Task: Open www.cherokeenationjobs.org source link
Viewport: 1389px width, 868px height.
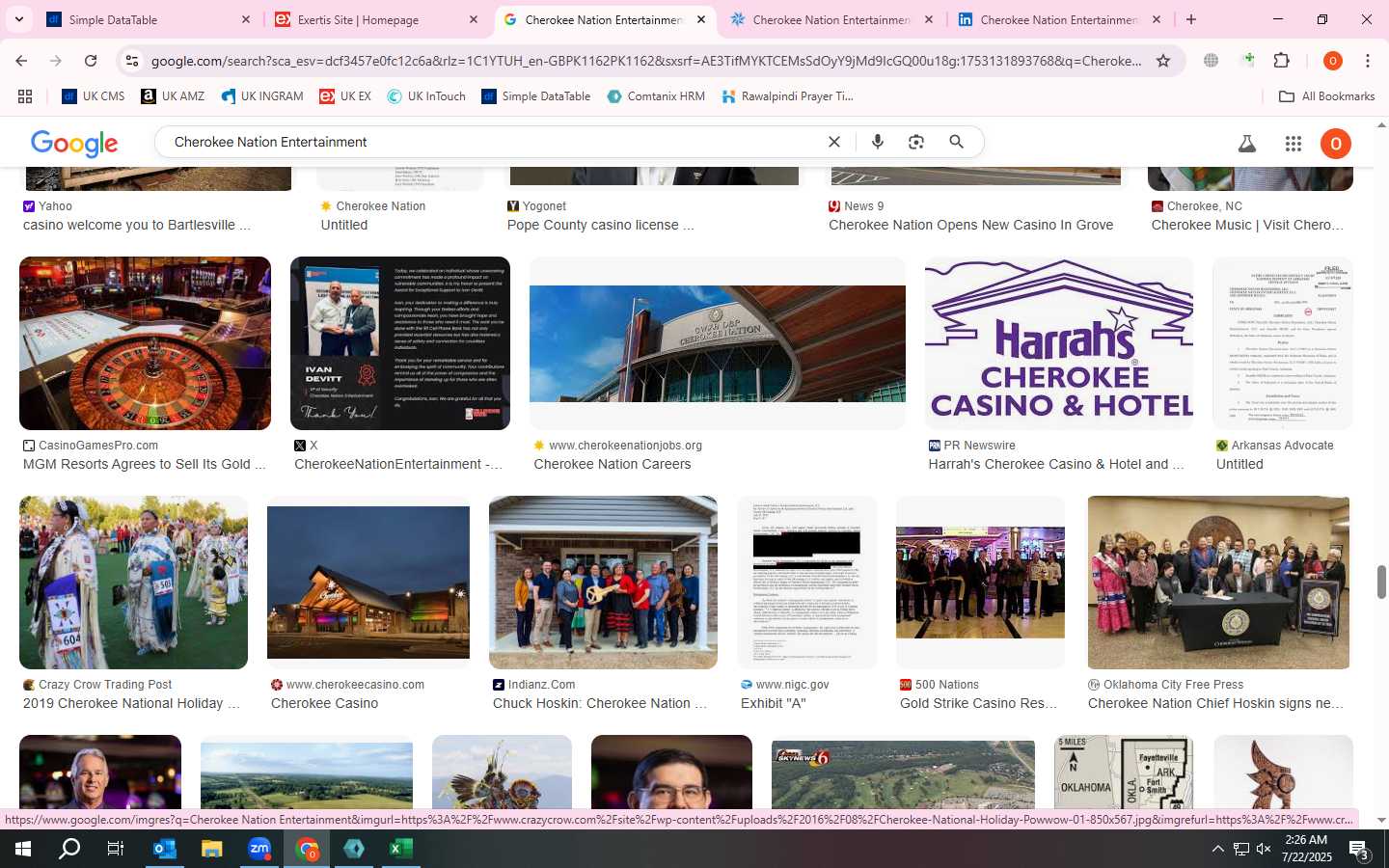Action: 625,446
